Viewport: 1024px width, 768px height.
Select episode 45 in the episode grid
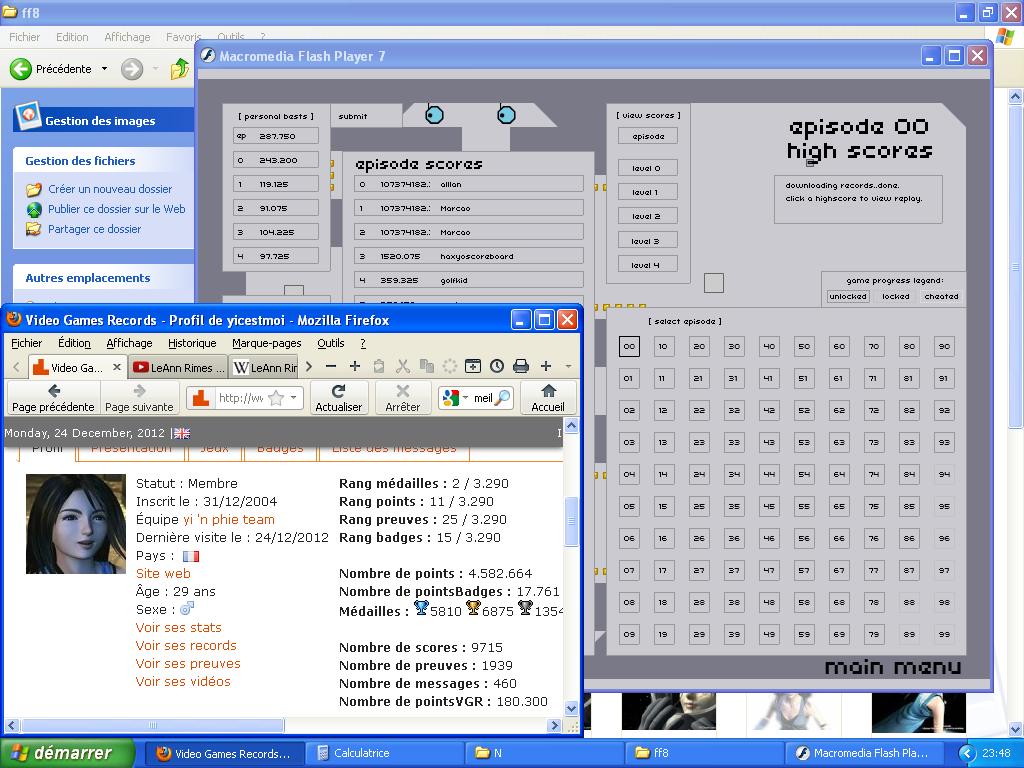[x=769, y=507]
